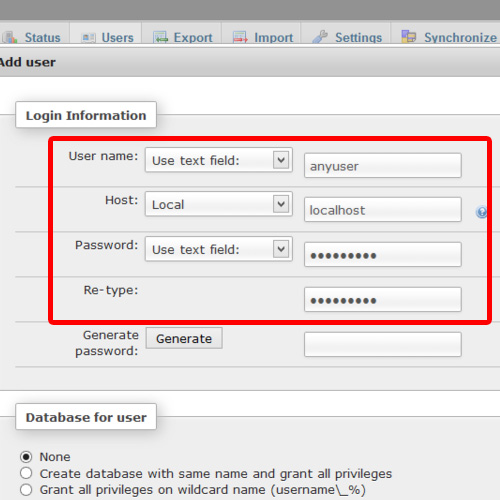Click the Settings wrench icon
Image resolution: width=500 pixels, height=500 pixels.
point(320,37)
